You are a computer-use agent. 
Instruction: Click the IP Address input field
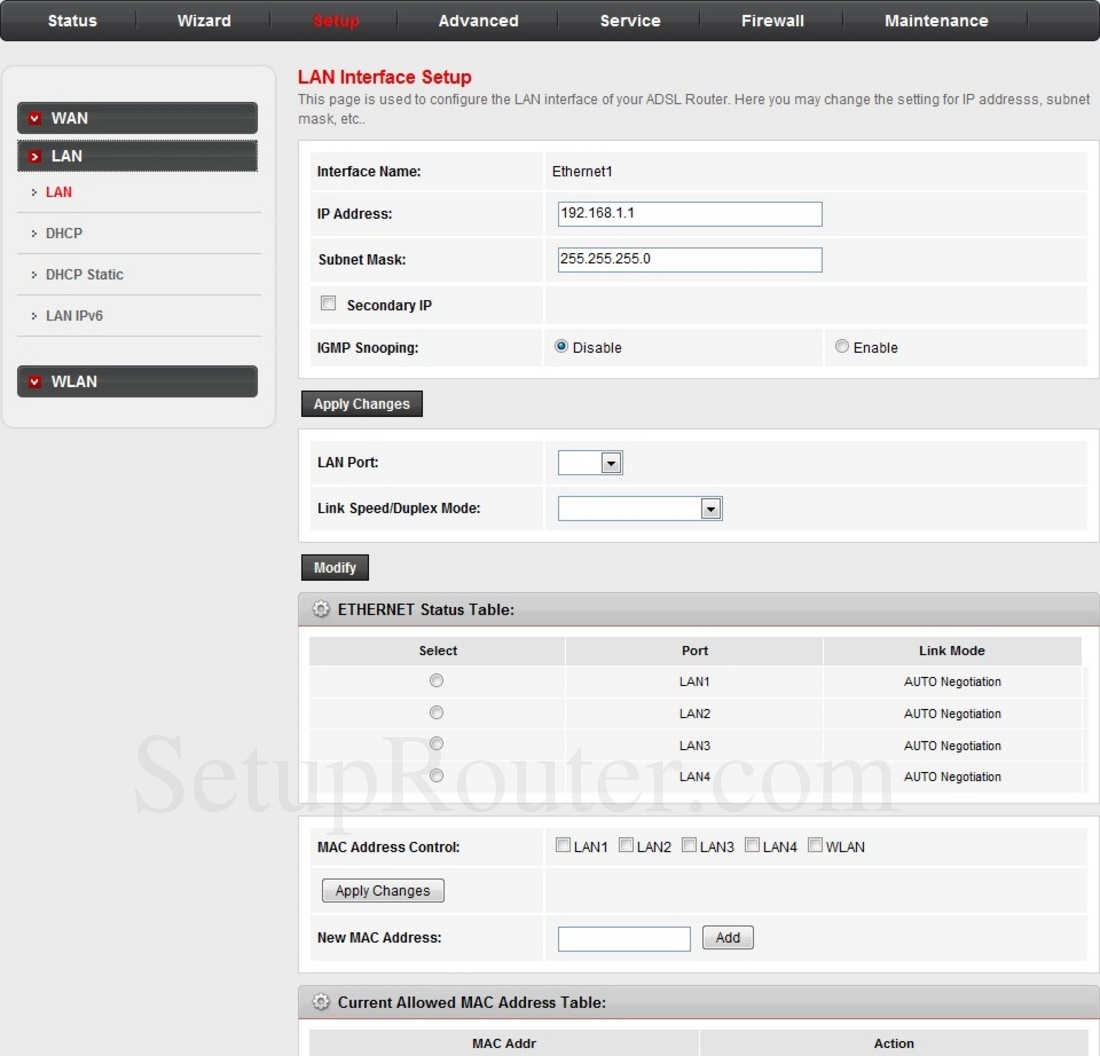point(689,213)
